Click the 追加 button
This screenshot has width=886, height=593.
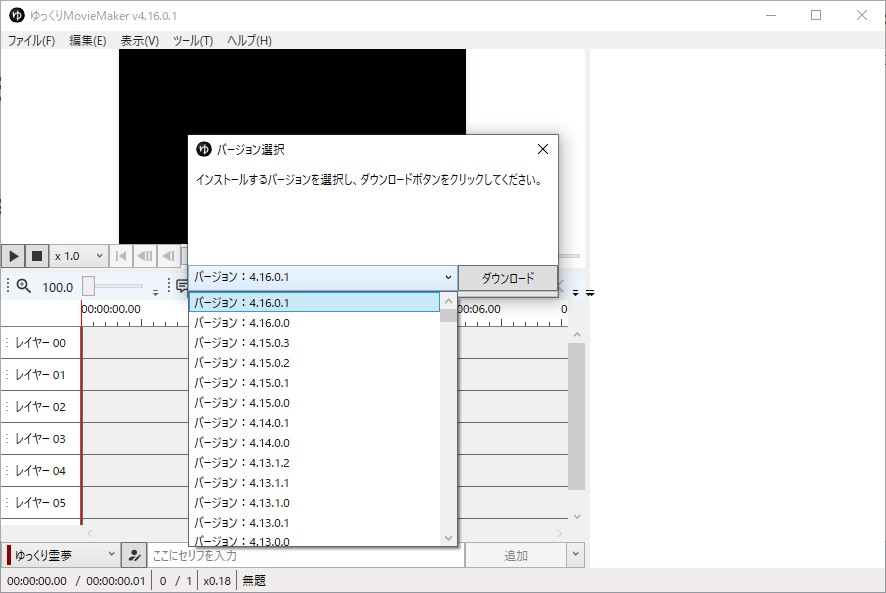tap(515, 555)
